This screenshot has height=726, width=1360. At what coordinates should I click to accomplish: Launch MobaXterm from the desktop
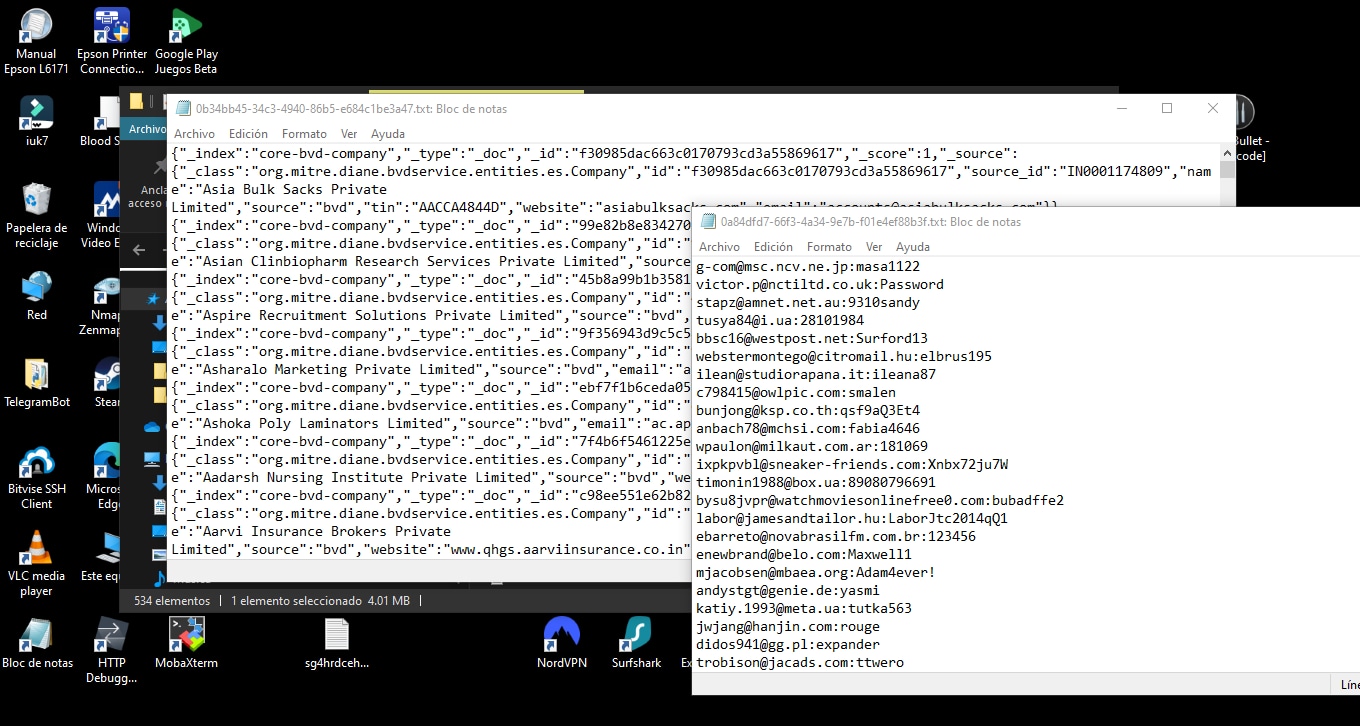pos(186,643)
